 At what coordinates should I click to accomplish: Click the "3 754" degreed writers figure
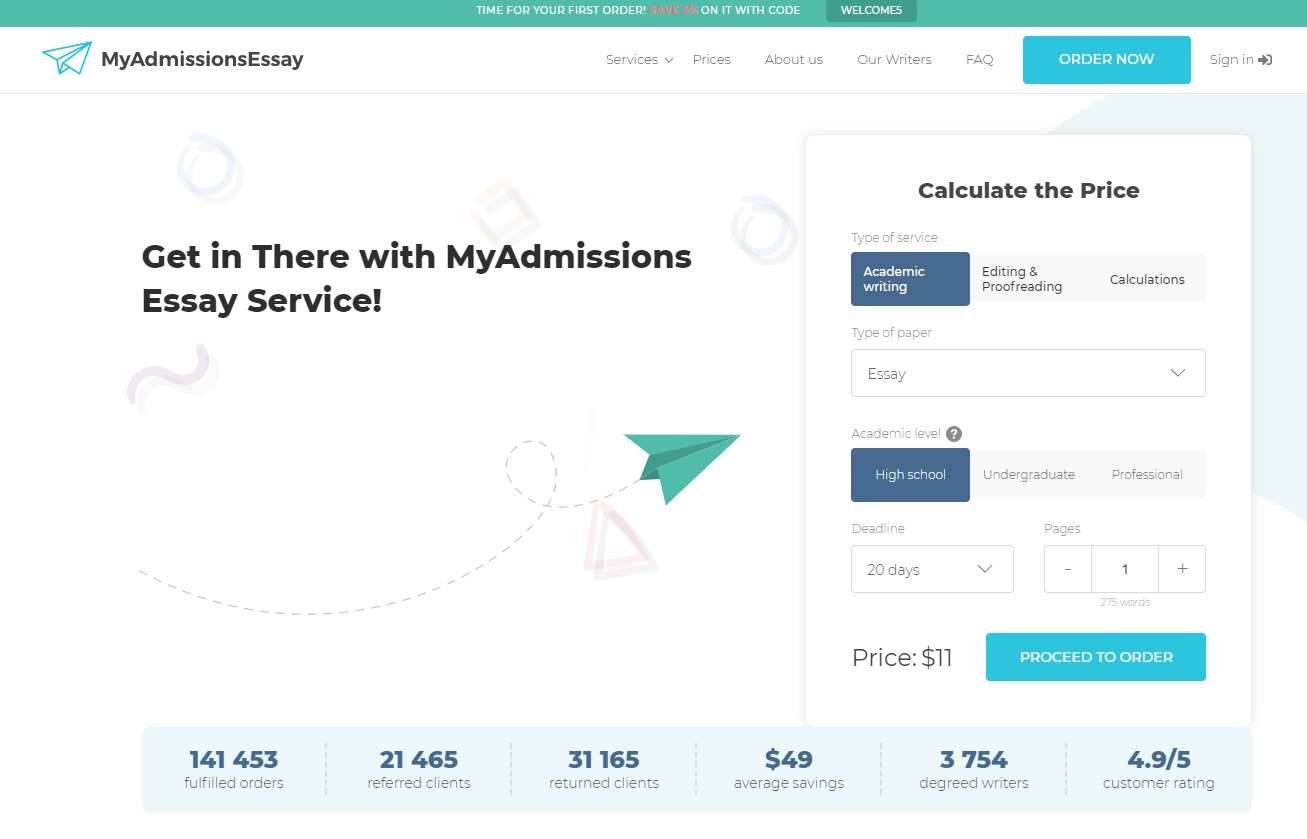pos(974,759)
